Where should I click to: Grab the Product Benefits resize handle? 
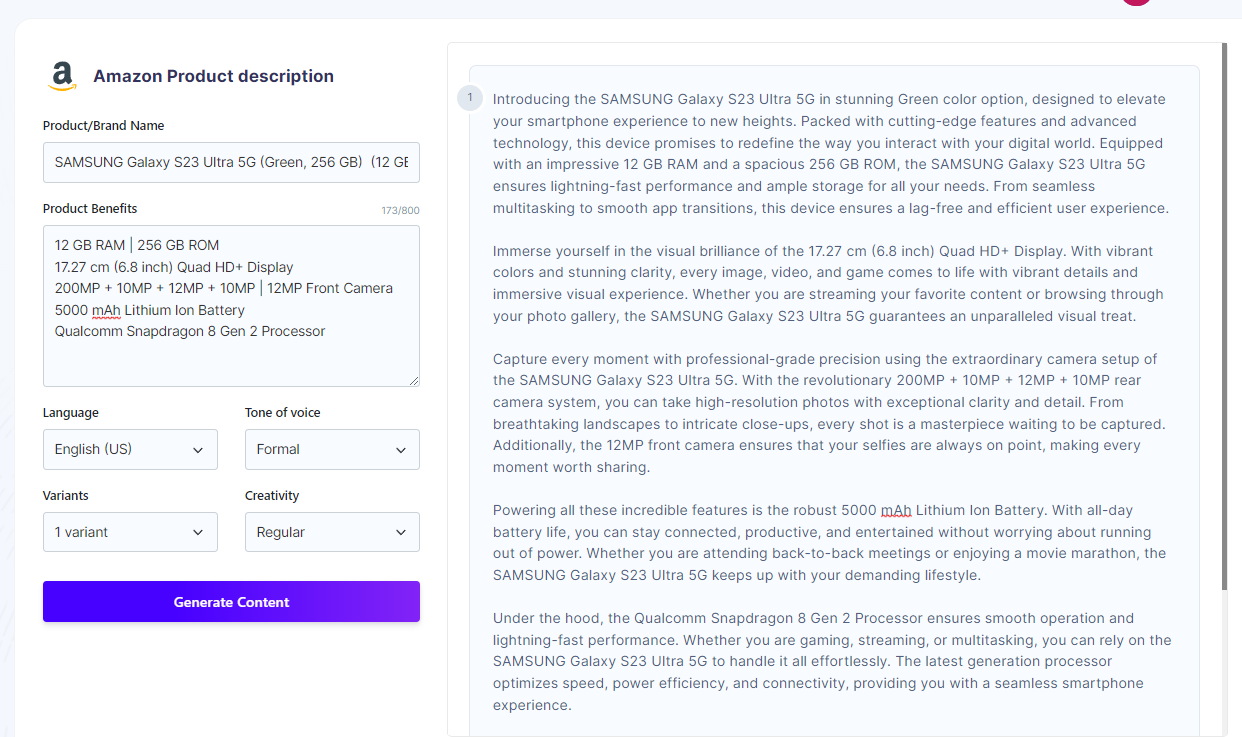(413, 380)
